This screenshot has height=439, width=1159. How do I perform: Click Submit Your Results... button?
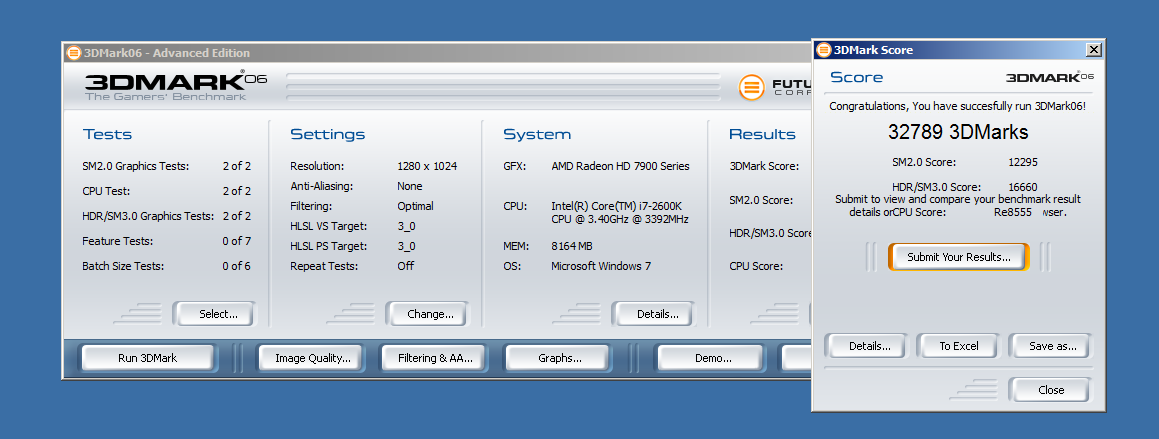coord(959,257)
